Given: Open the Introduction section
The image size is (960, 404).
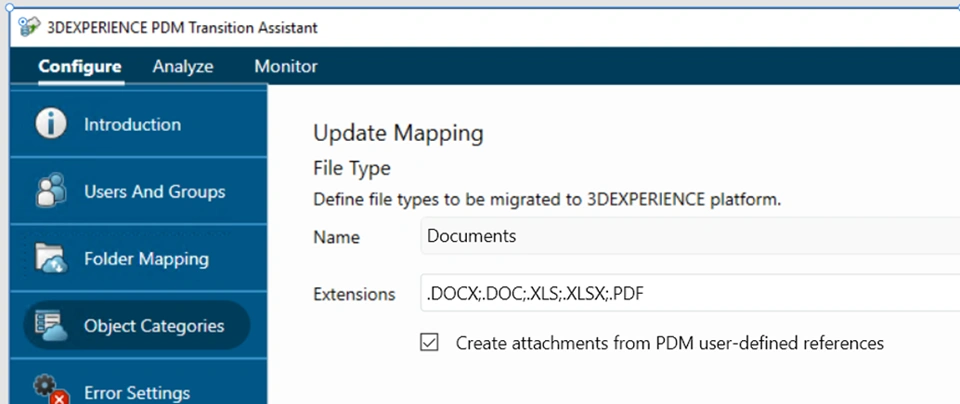Looking at the screenshot, I should coord(132,125).
